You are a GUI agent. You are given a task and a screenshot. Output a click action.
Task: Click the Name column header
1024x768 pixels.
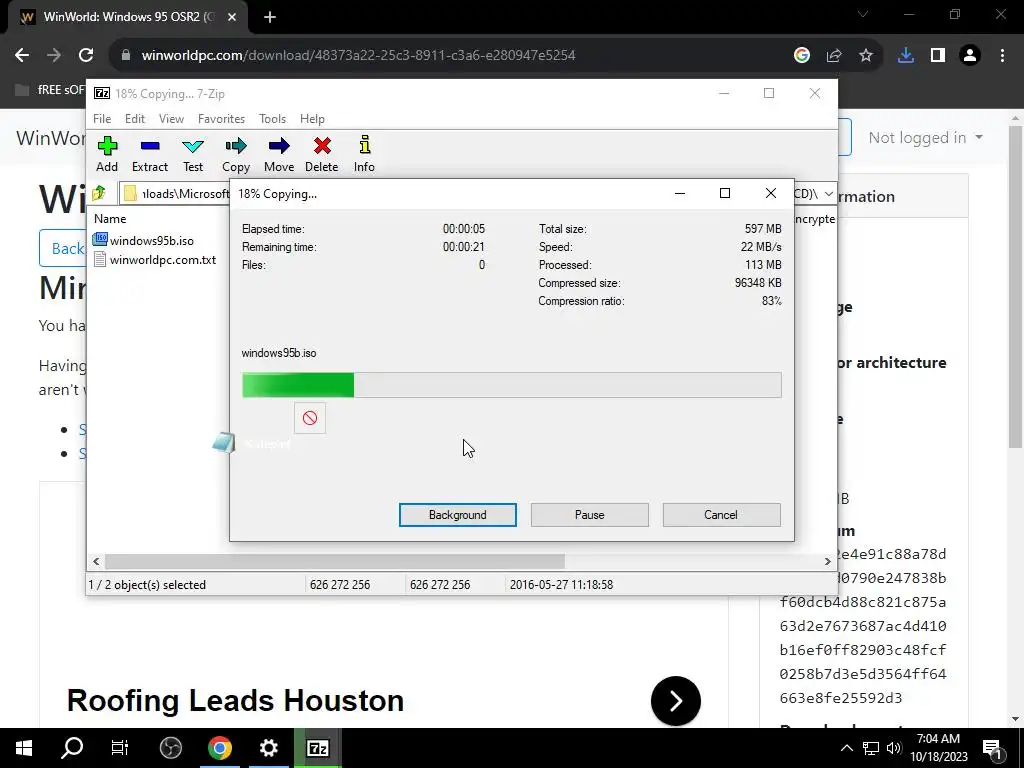tap(110, 219)
